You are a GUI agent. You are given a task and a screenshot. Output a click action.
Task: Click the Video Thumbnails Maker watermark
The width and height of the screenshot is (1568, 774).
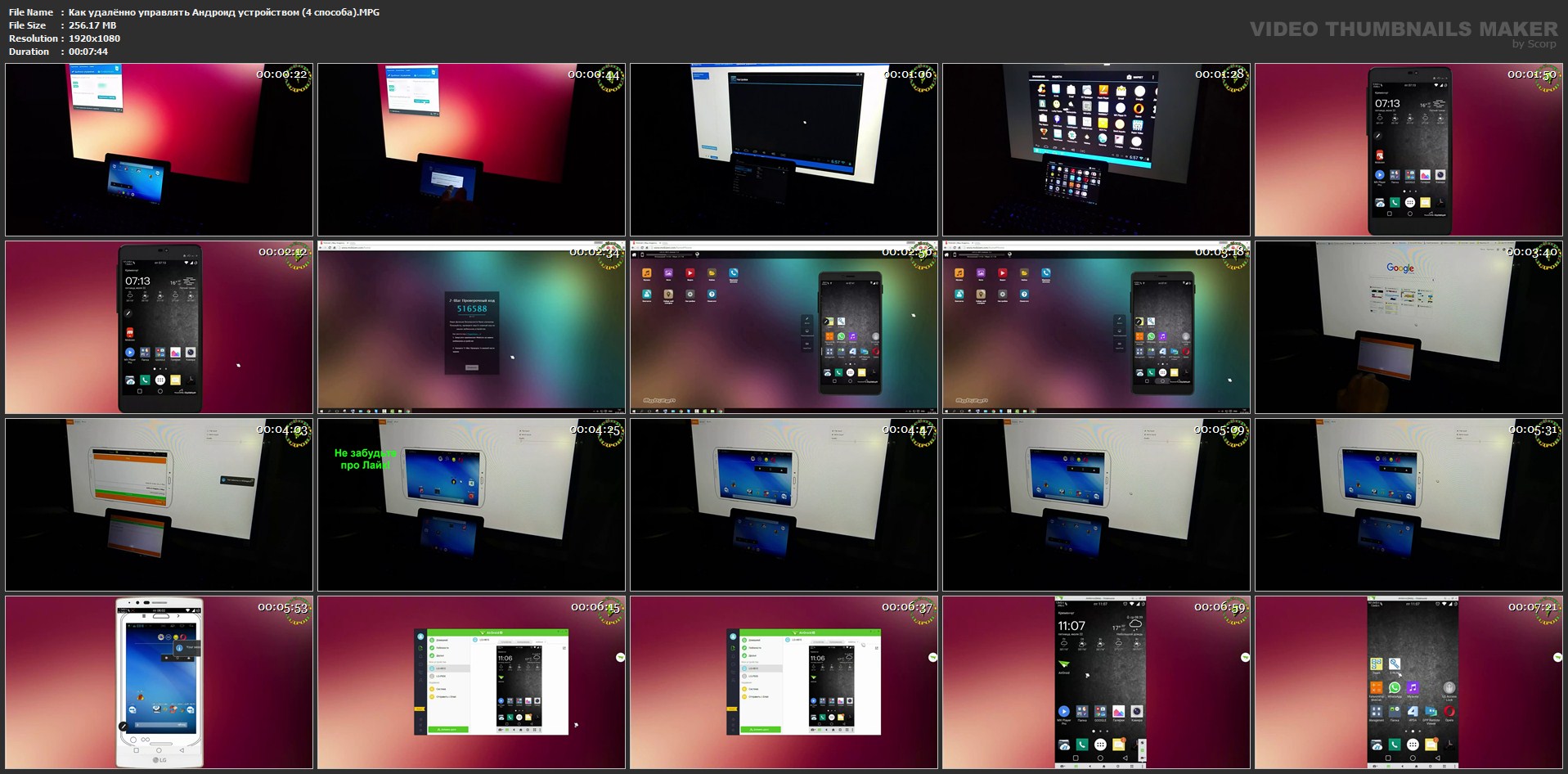coord(1403,31)
